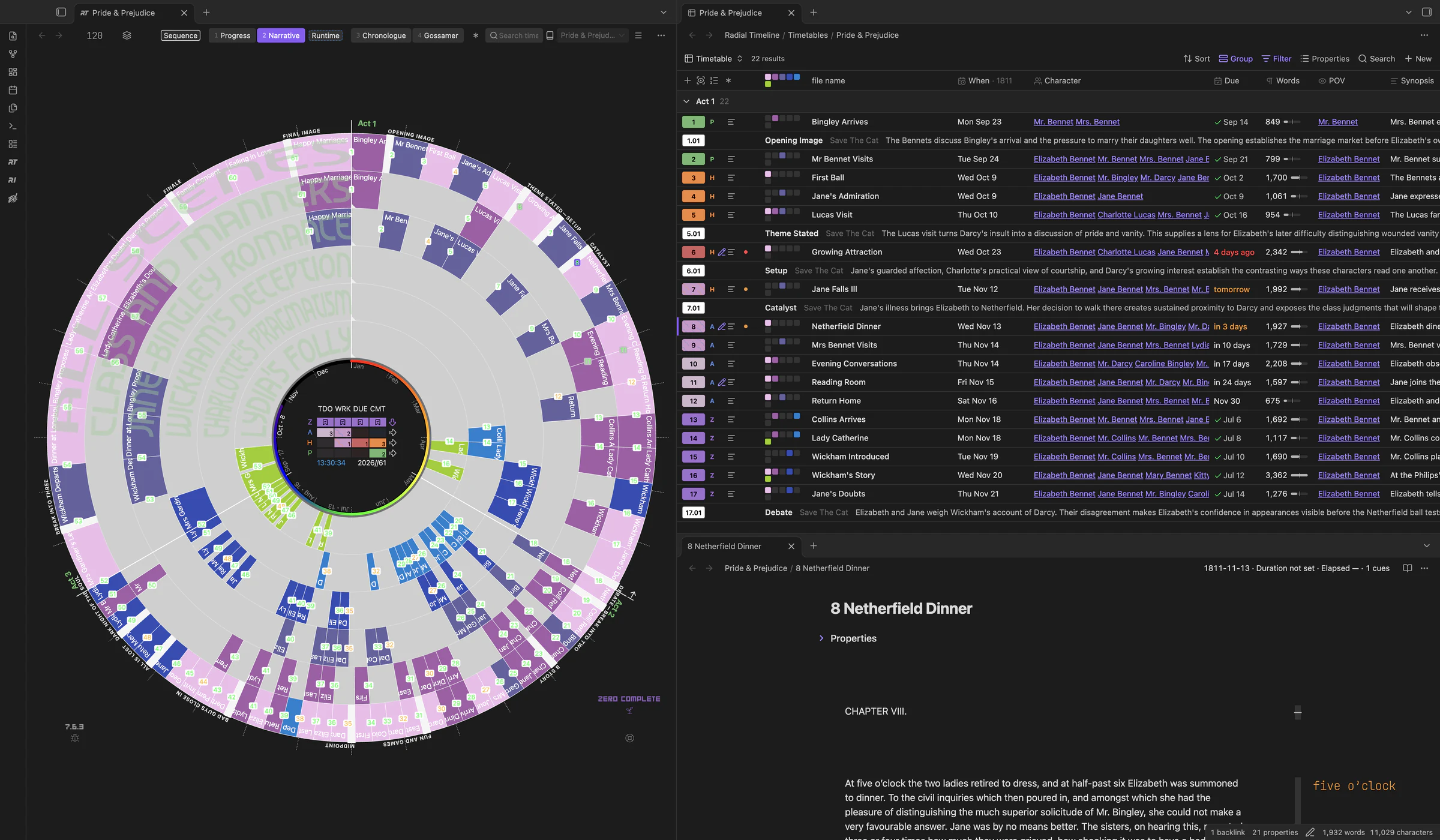1440x840 pixels.
Task: Open tab list chevron in the Netherfield Dinner pane
Action: 1427,546
